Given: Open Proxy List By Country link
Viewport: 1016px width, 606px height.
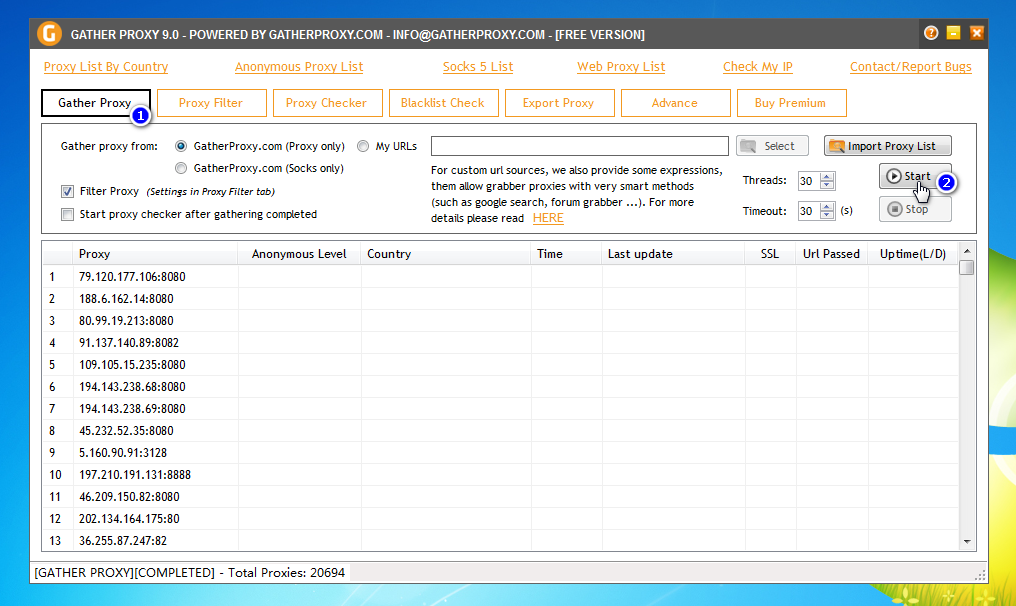Looking at the screenshot, I should [106, 67].
